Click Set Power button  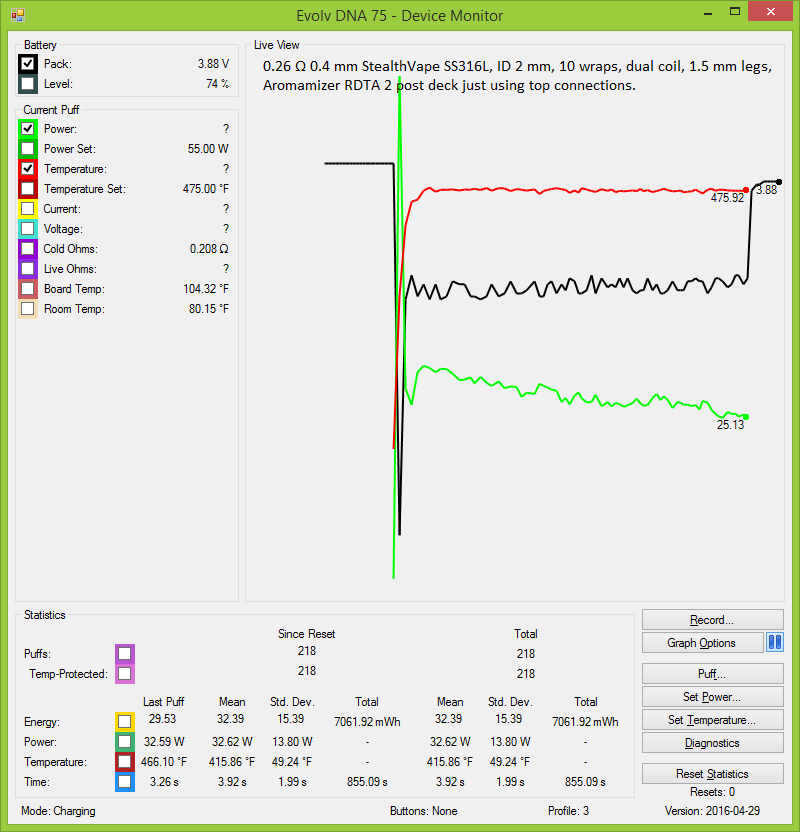click(712, 697)
